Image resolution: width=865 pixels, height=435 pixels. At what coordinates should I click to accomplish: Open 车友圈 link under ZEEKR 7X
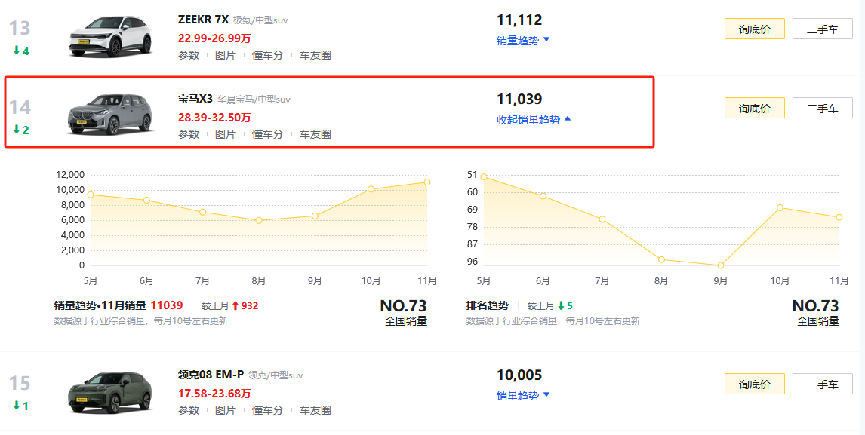tap(315, 56)
